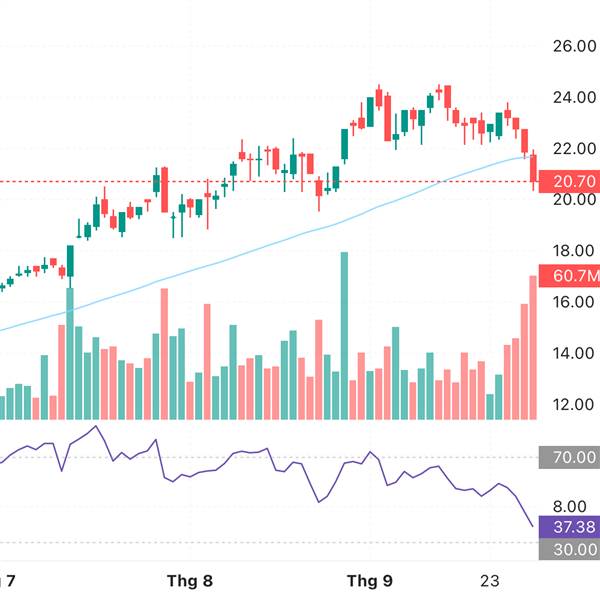The image size is (600, 600).
Task: Click the gray 30.00 RSI level label
Action: (x=568, y=549)
